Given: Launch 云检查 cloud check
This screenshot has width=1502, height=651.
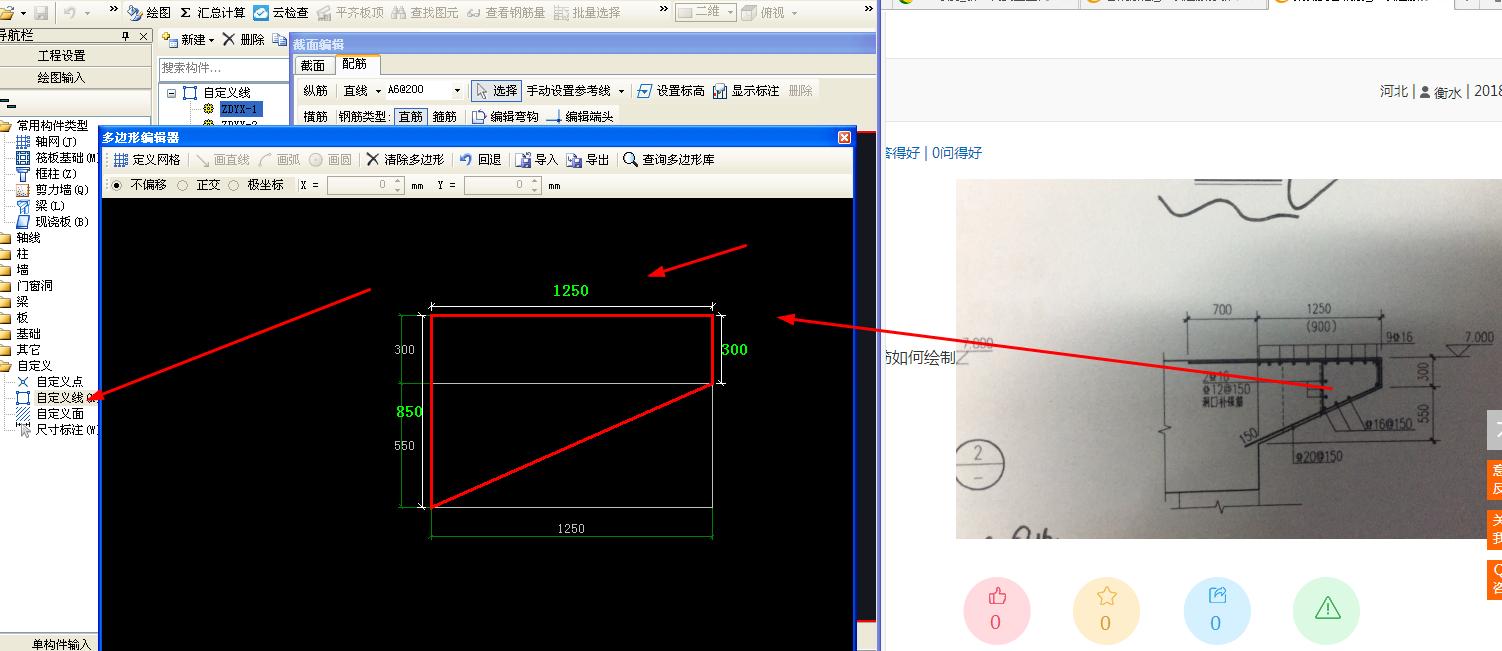Looking at the screenshot, I should click(281, 12).
